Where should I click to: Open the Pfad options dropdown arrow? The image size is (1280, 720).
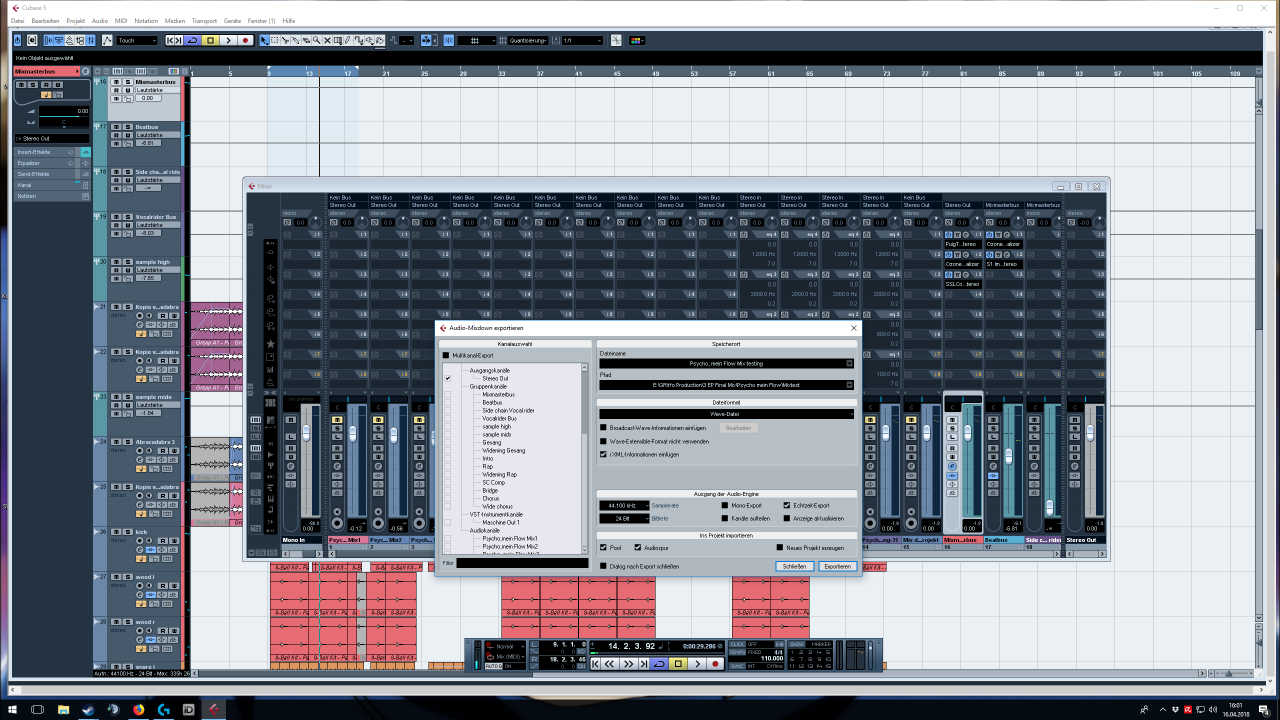(x=849, y=385)
